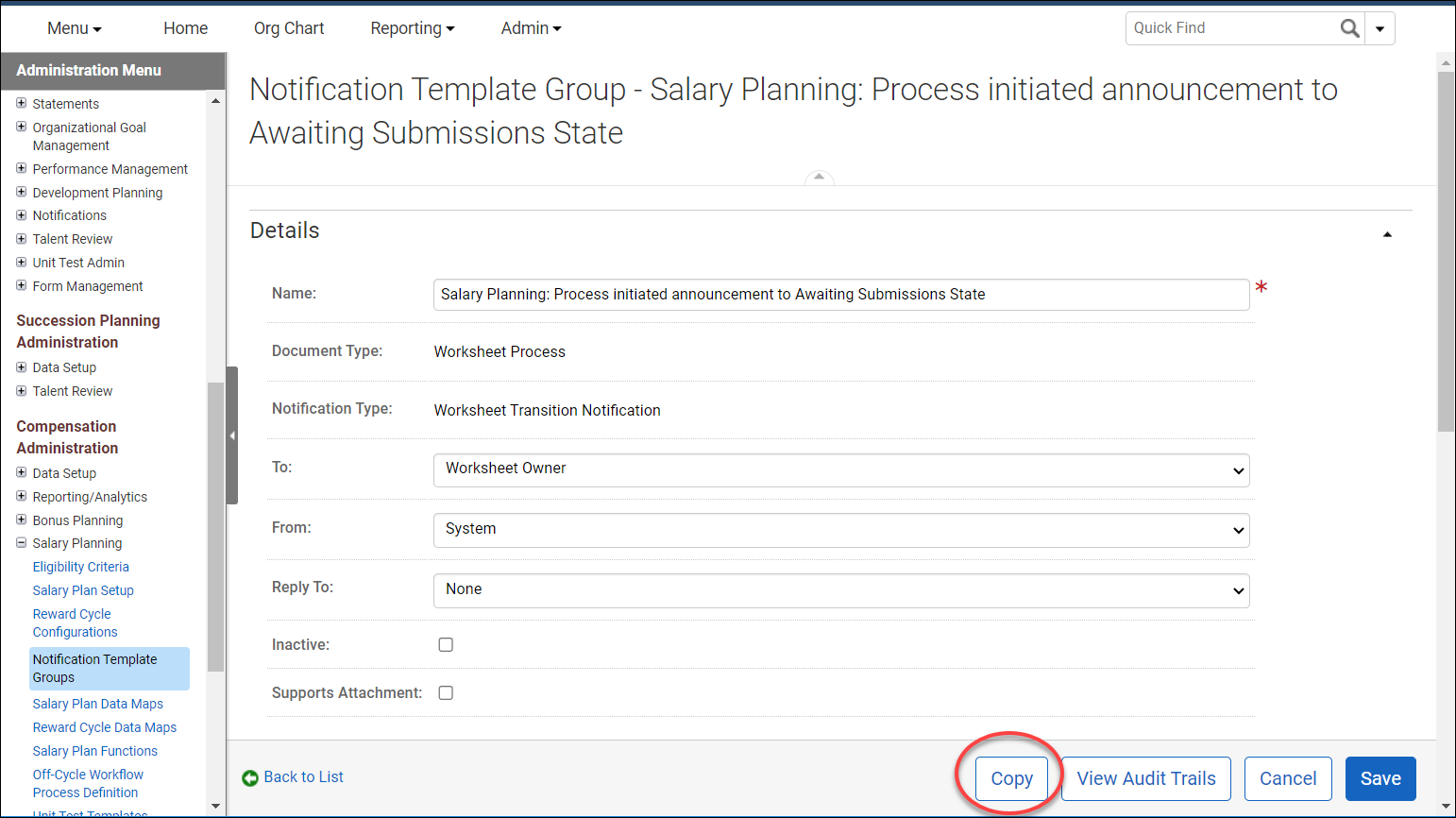The height and width of the screenshot is (818, 1456).
Task: Click View Audit Trails
Action: [1145, 777]
